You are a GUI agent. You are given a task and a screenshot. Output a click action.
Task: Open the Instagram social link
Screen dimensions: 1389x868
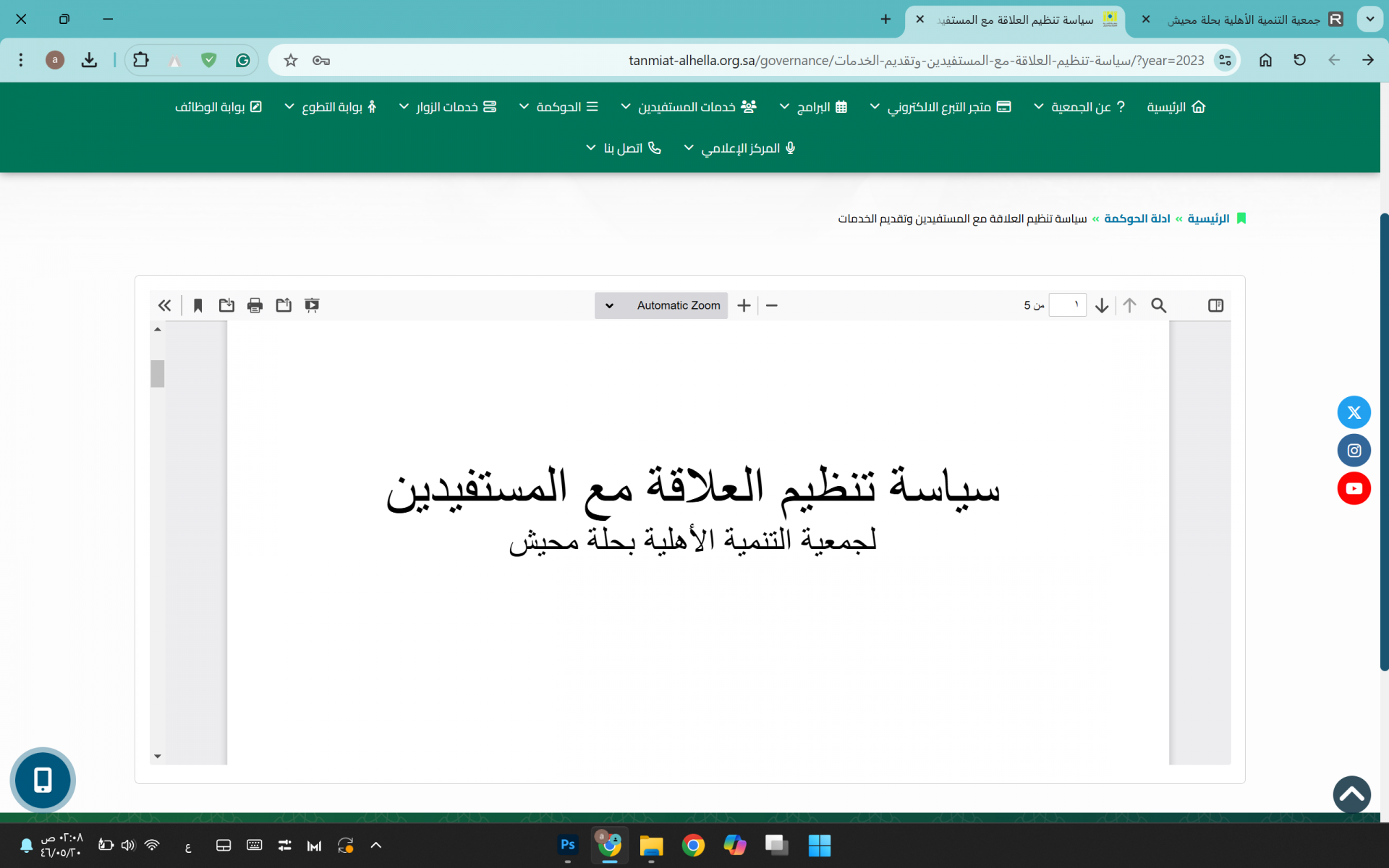click(x=1354, y=450)
